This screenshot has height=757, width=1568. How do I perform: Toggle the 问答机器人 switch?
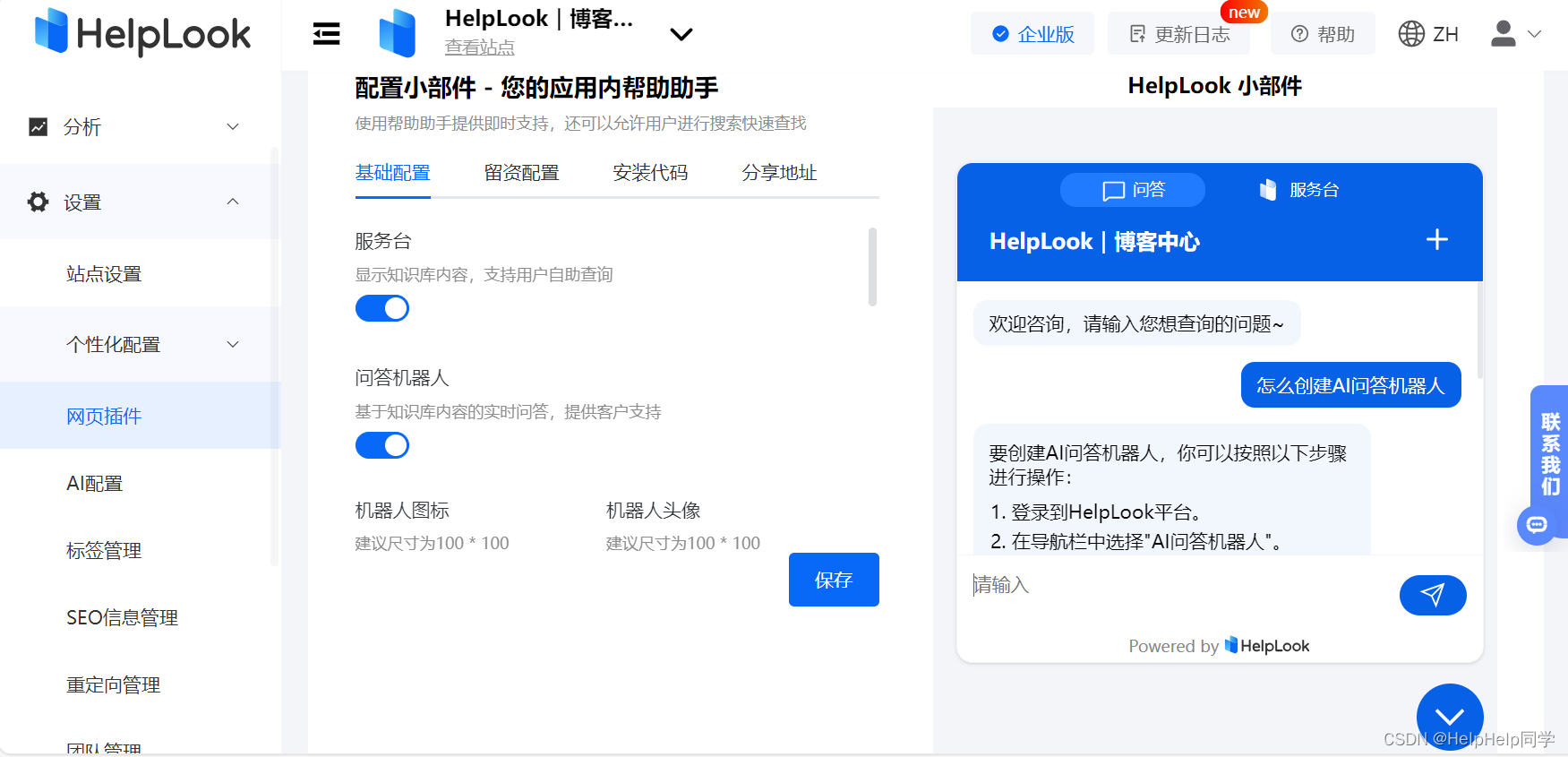click(382, 445)
